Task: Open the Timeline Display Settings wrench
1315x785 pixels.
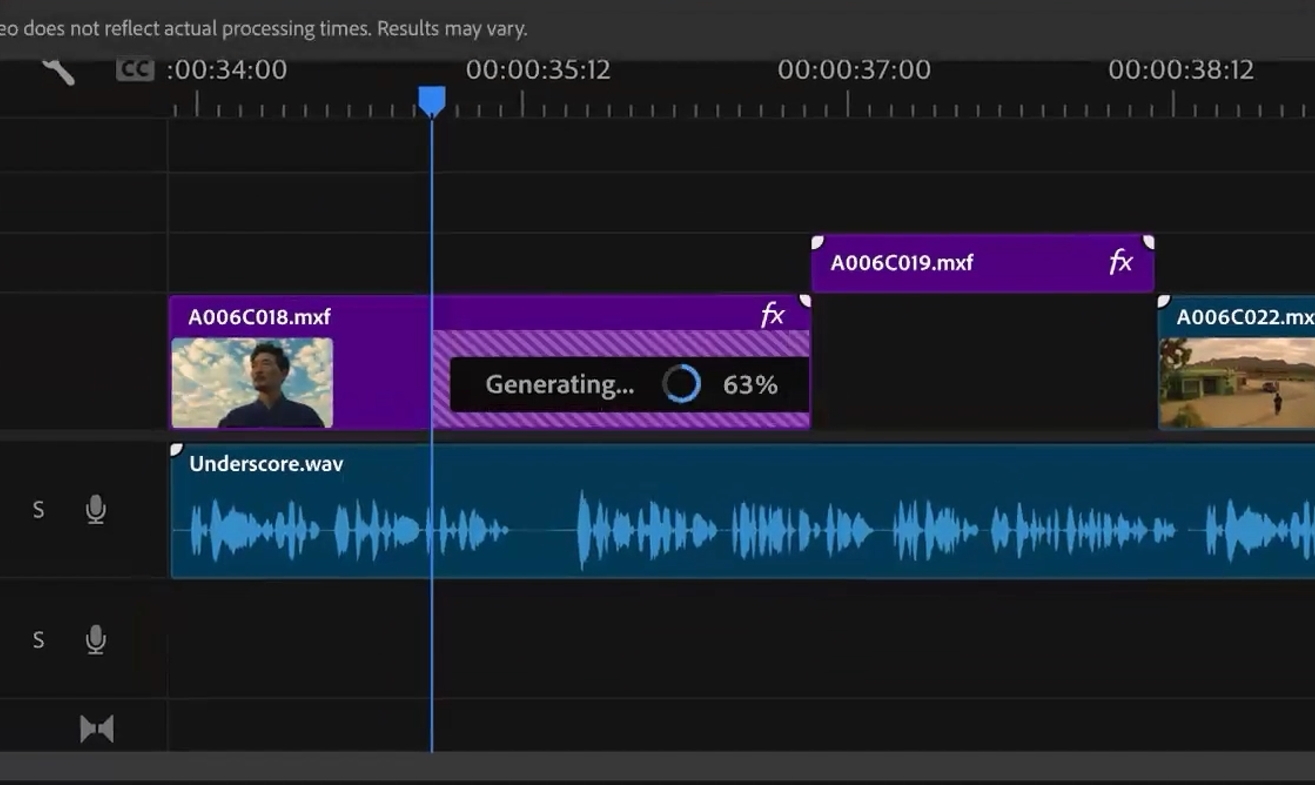Action: 58,70
